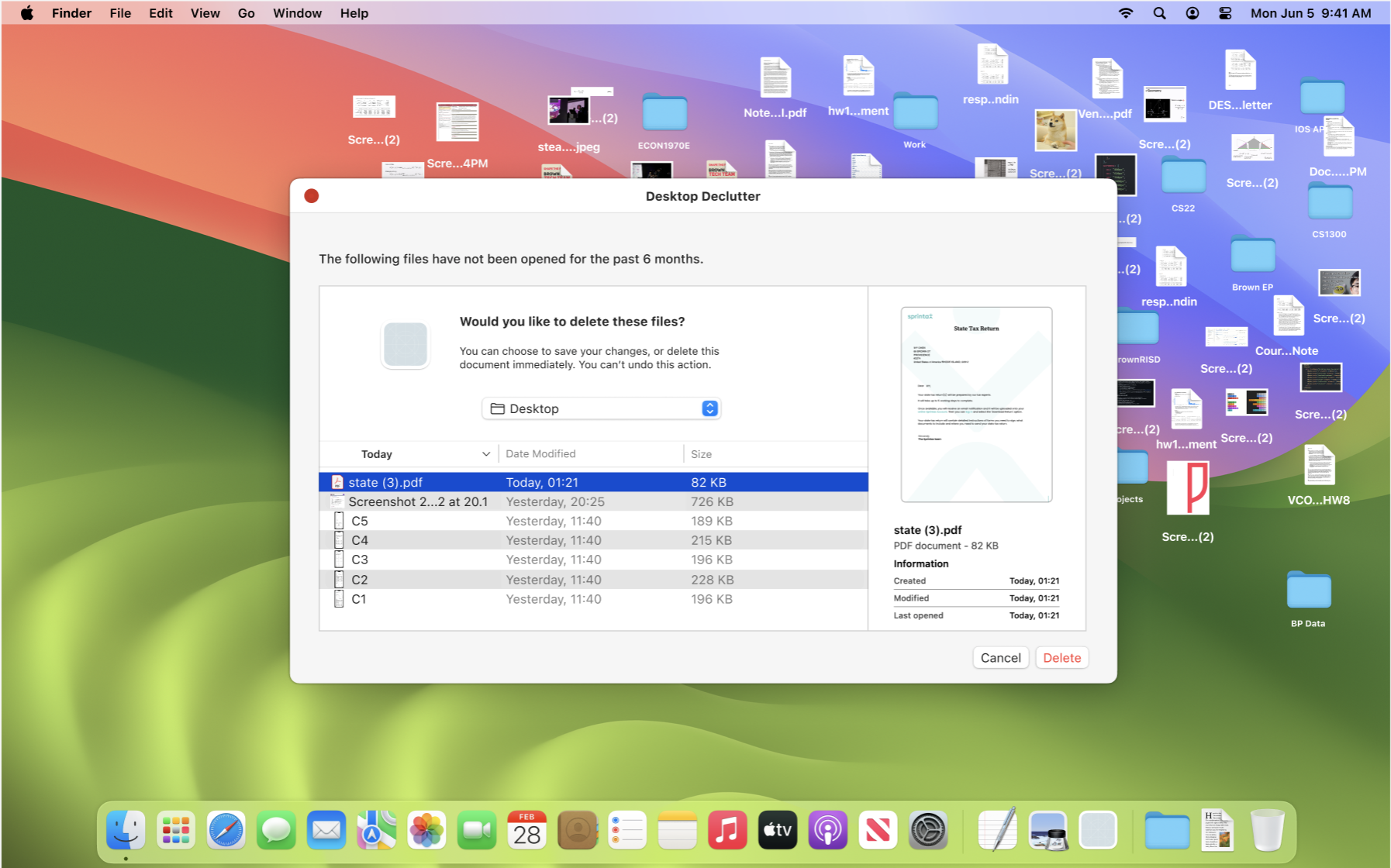Image resolution: width=1391 pixels, height=868 pixels.
Task: Start FaceTime from the Dock
Action: [477, 831]
